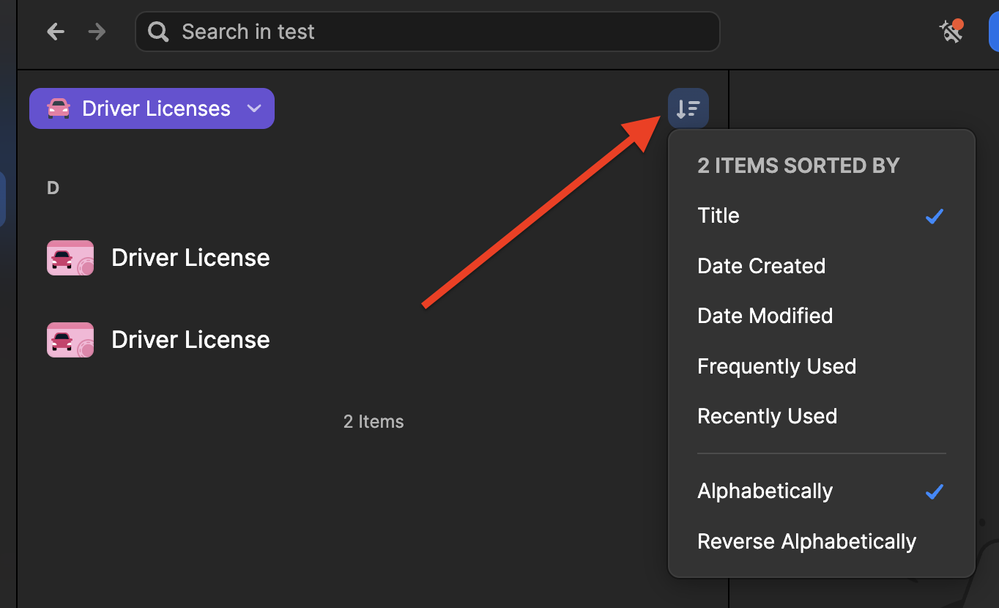Viewport: 999px width, 608px height.
Task: Sort items by Date Modified
Action: coord(765,316)
